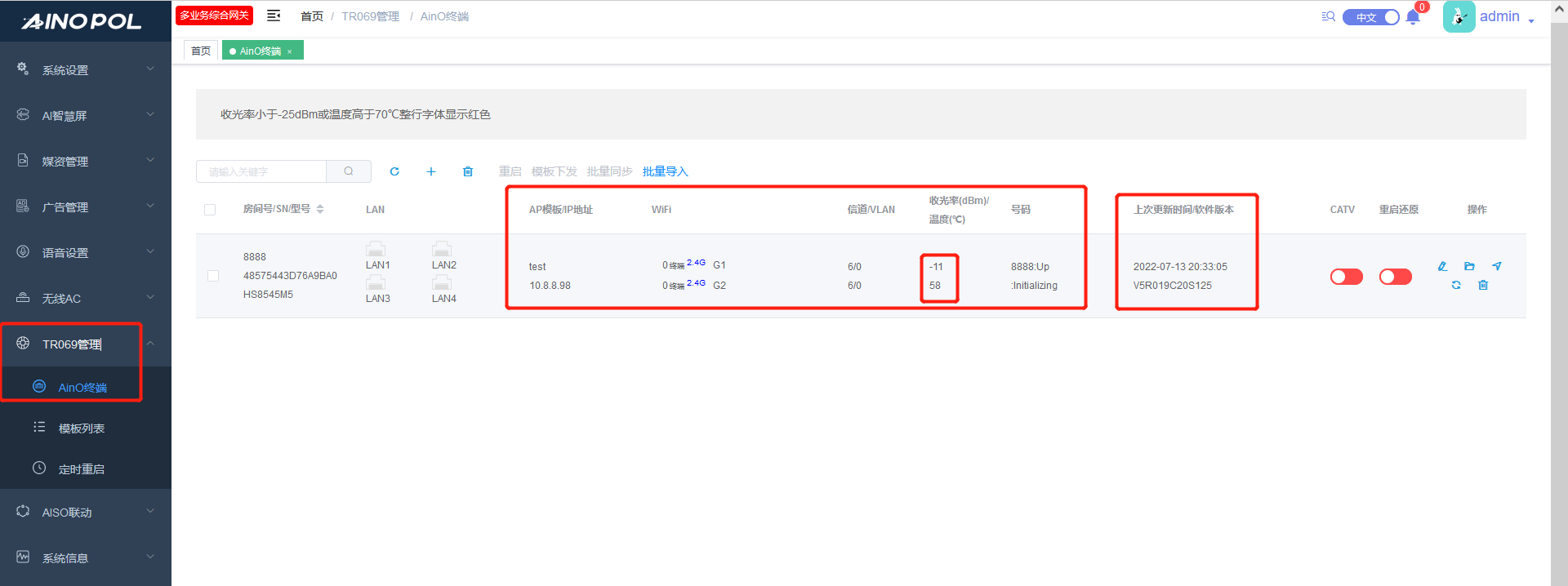Click the keyword search input field
Image resolution: width=1568 pixels, height=586 pixels.
(x=261, y=171)
